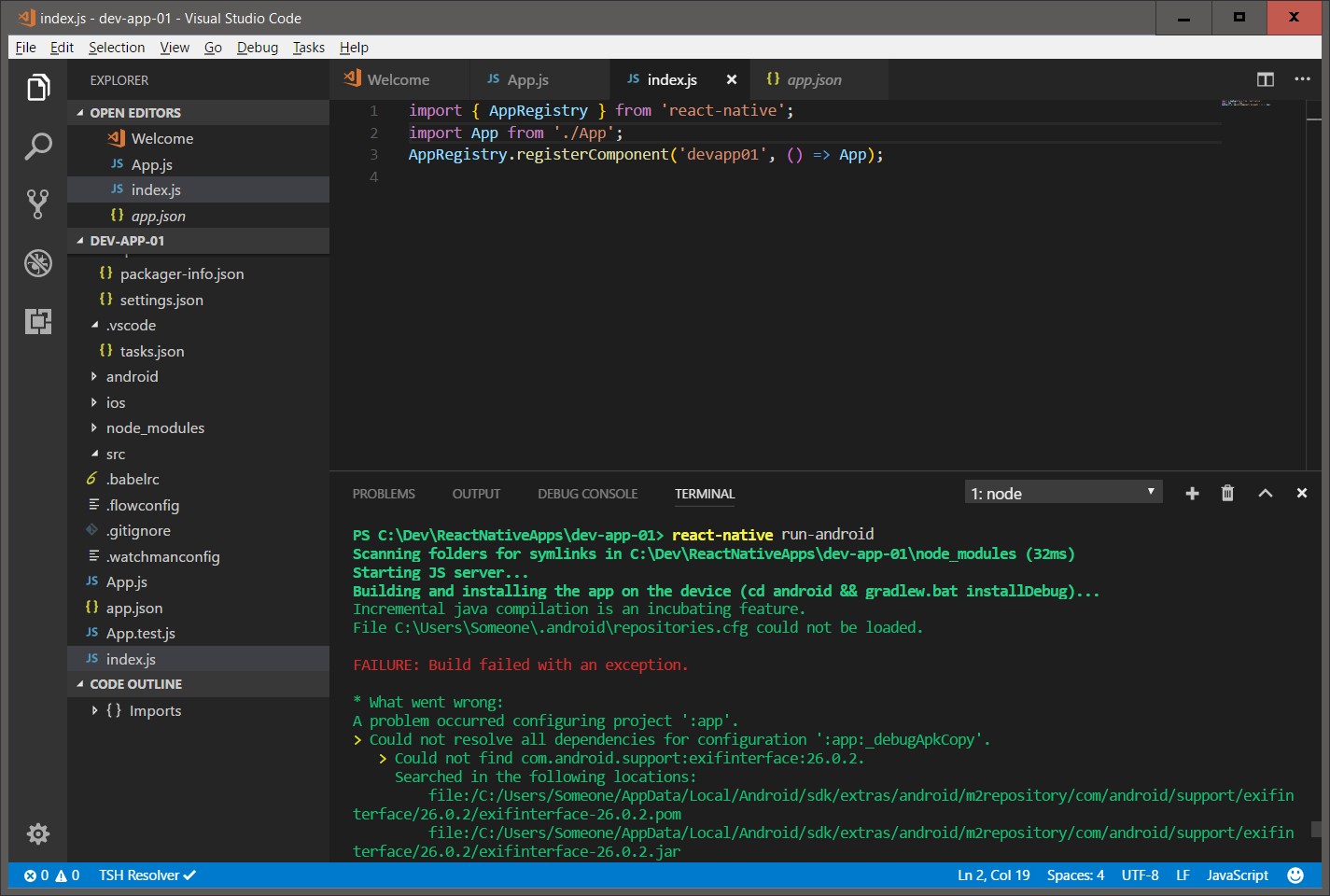Image resolution: width=1330 pixels, height=896 pixels.
Task: Open the .watchmanconfig file
Action: click(x=199, y=557)
